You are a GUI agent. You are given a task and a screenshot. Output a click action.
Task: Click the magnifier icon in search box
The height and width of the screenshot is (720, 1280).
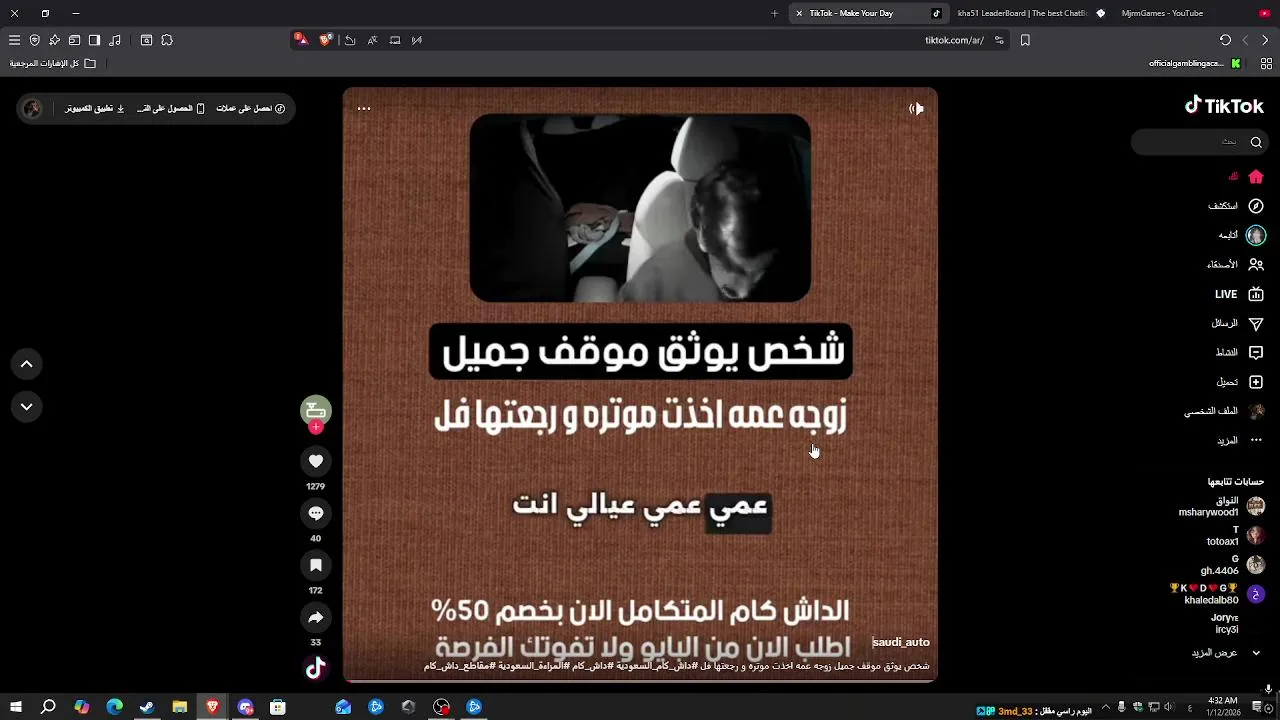click(1256, 142)
